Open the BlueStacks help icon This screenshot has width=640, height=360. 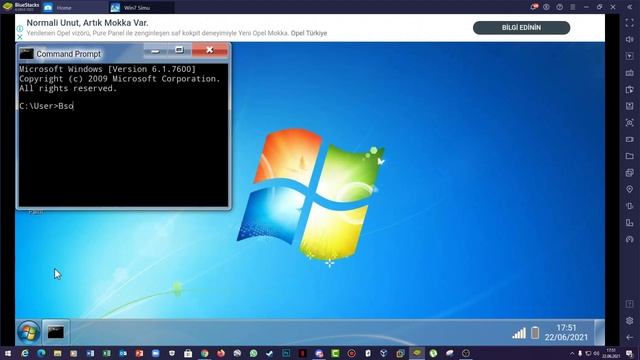(x=560, y=7)
